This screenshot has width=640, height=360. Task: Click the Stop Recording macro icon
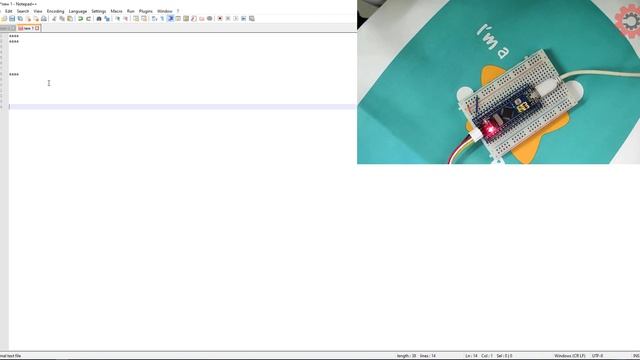(x=228, y=18)
